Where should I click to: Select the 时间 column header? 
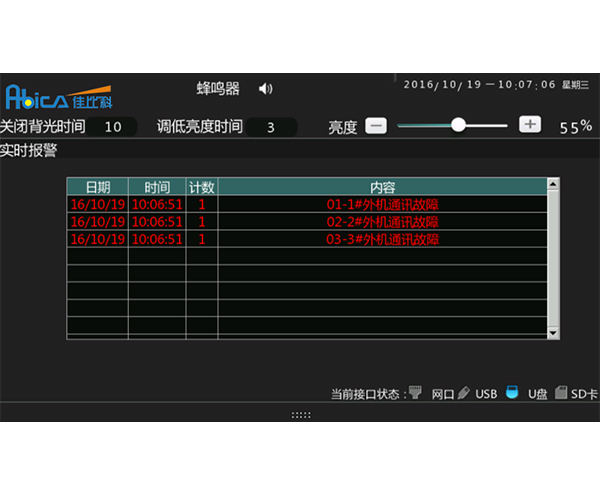pyautogui.click(x=157, y=187)
